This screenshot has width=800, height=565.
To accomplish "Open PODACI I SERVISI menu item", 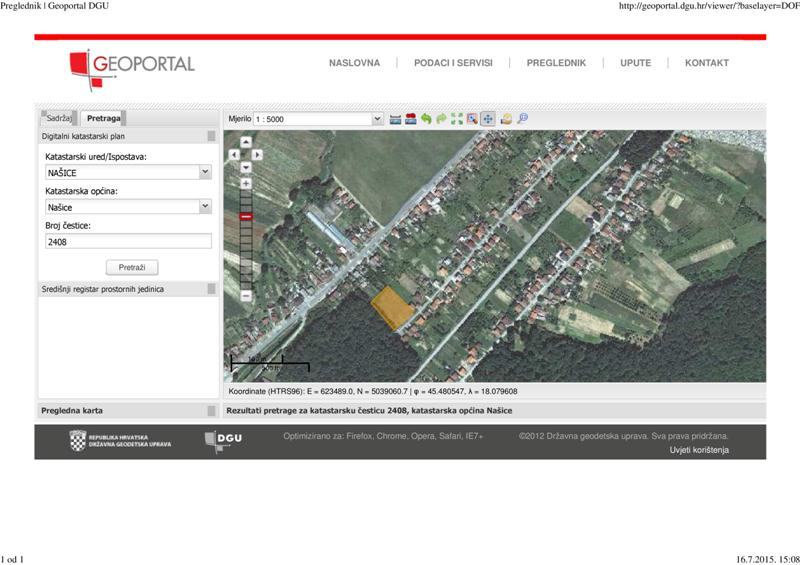I will 453,63.
